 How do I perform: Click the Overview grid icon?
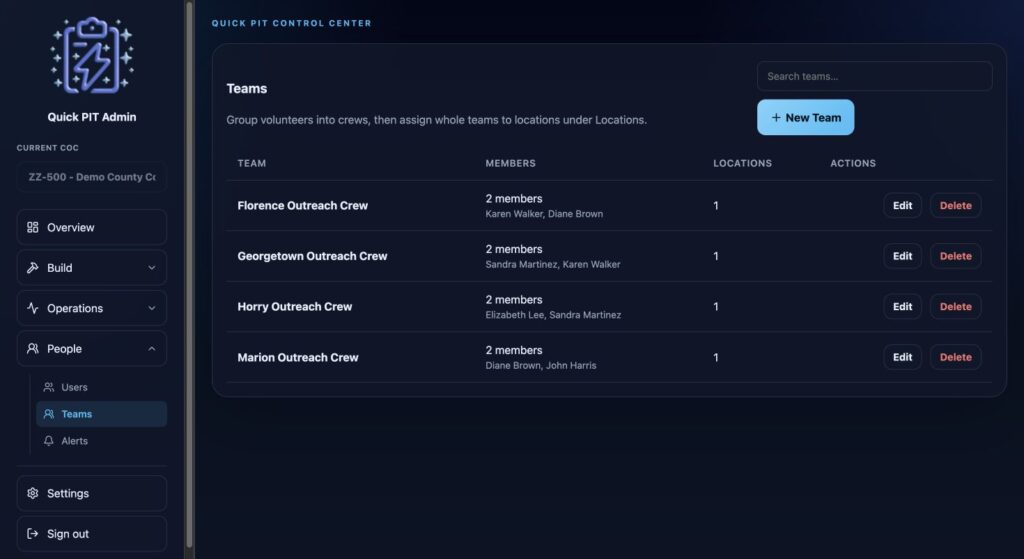(33, 227)
